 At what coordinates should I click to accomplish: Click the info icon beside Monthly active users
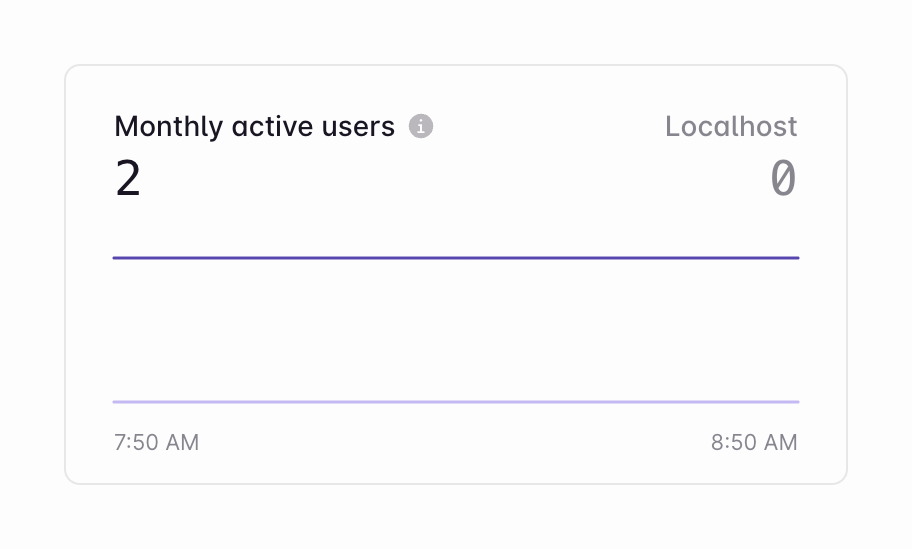tap(421, 127)
